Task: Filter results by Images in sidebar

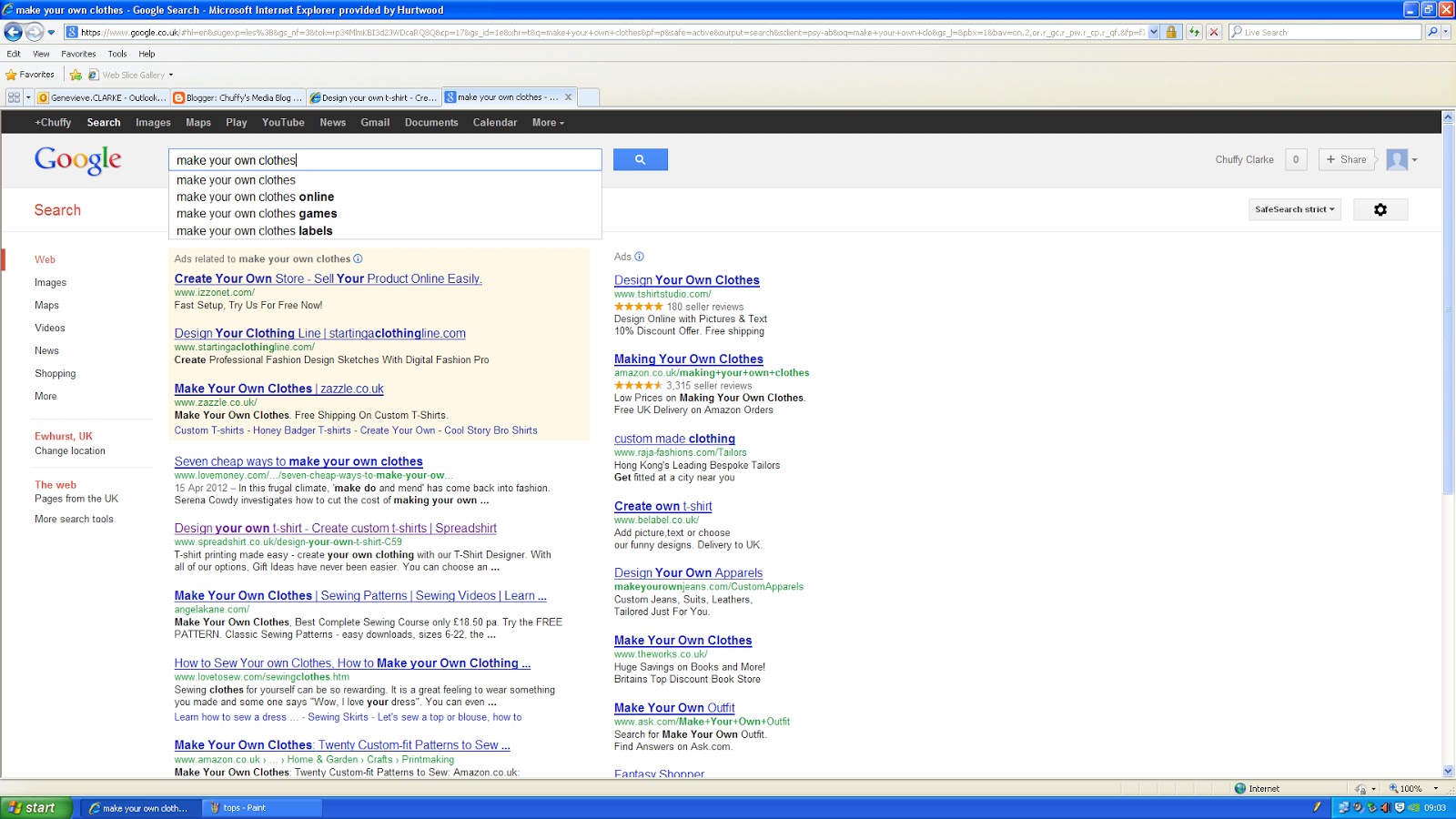Action: coord(50,282)
